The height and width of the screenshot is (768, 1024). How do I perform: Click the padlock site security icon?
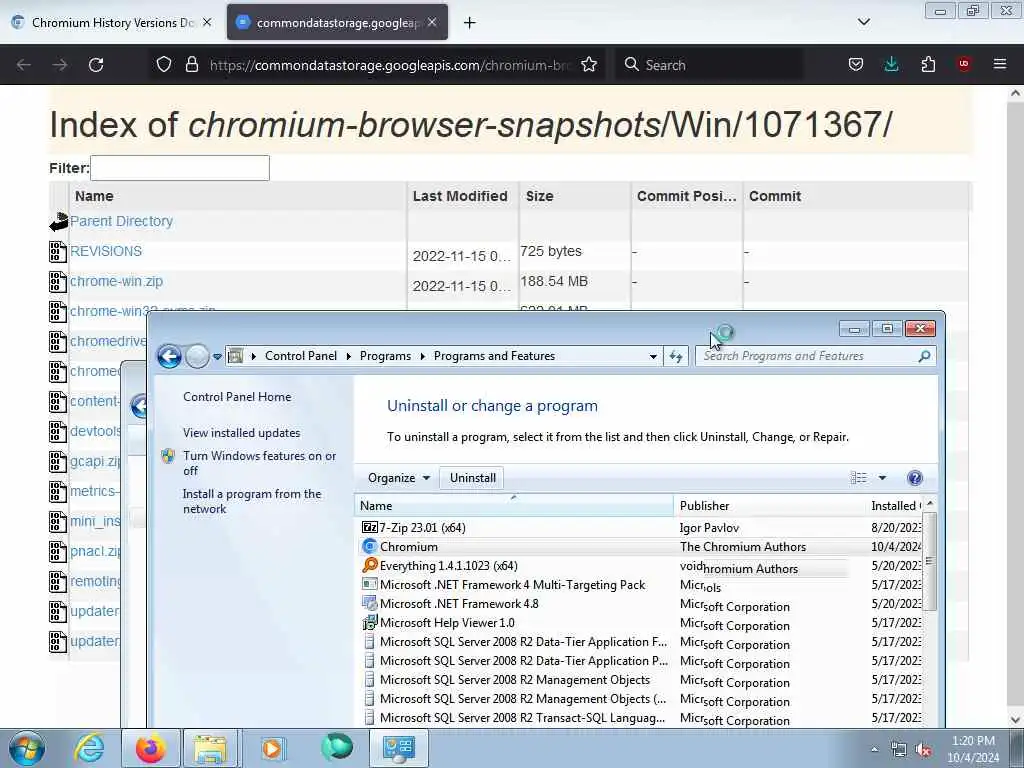pyautogui.click(x=191, y=65)
